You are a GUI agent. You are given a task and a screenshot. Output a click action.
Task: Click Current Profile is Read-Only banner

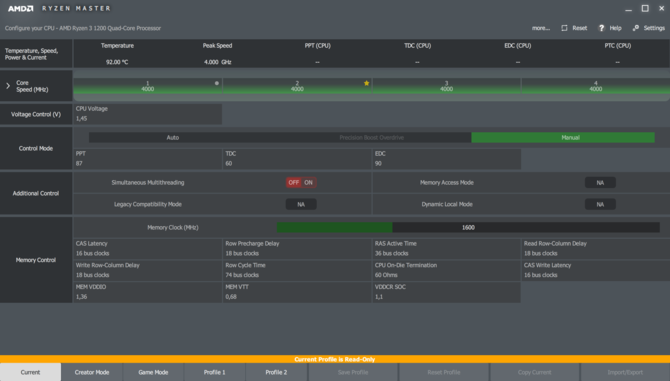[335, 359]
